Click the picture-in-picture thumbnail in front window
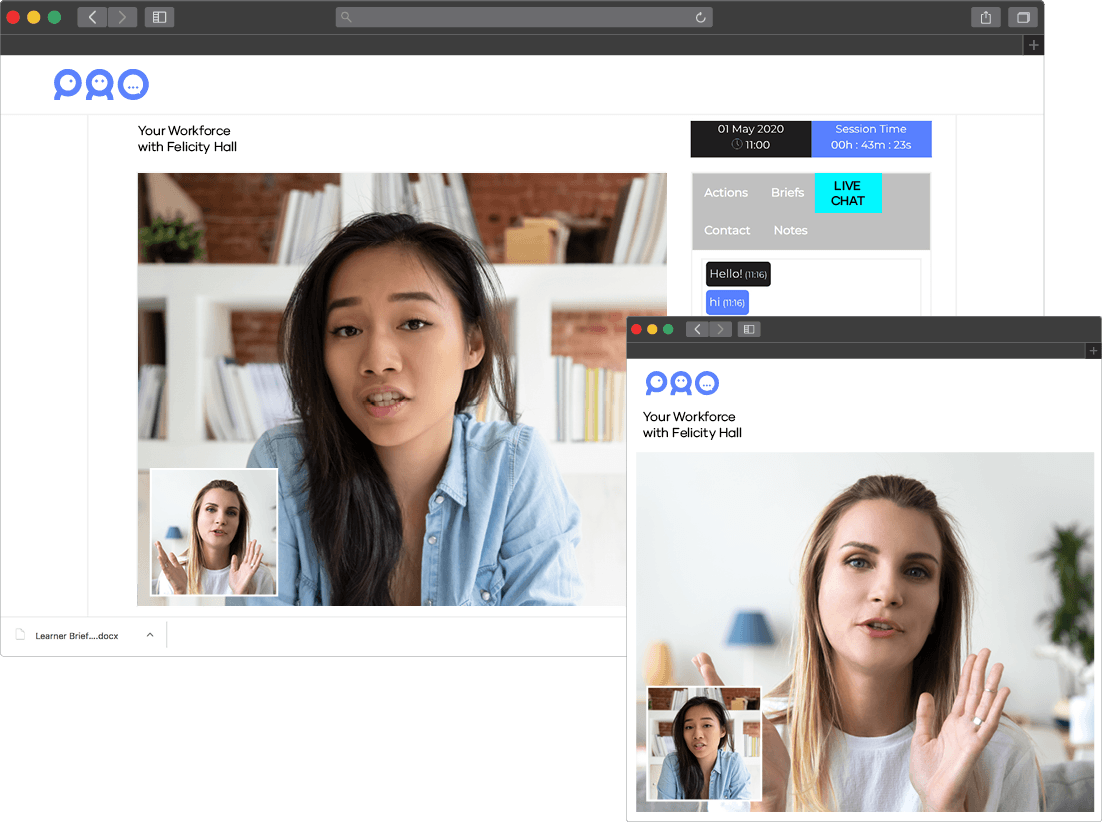The image size is (1102, 822). [x=704, y=743]
